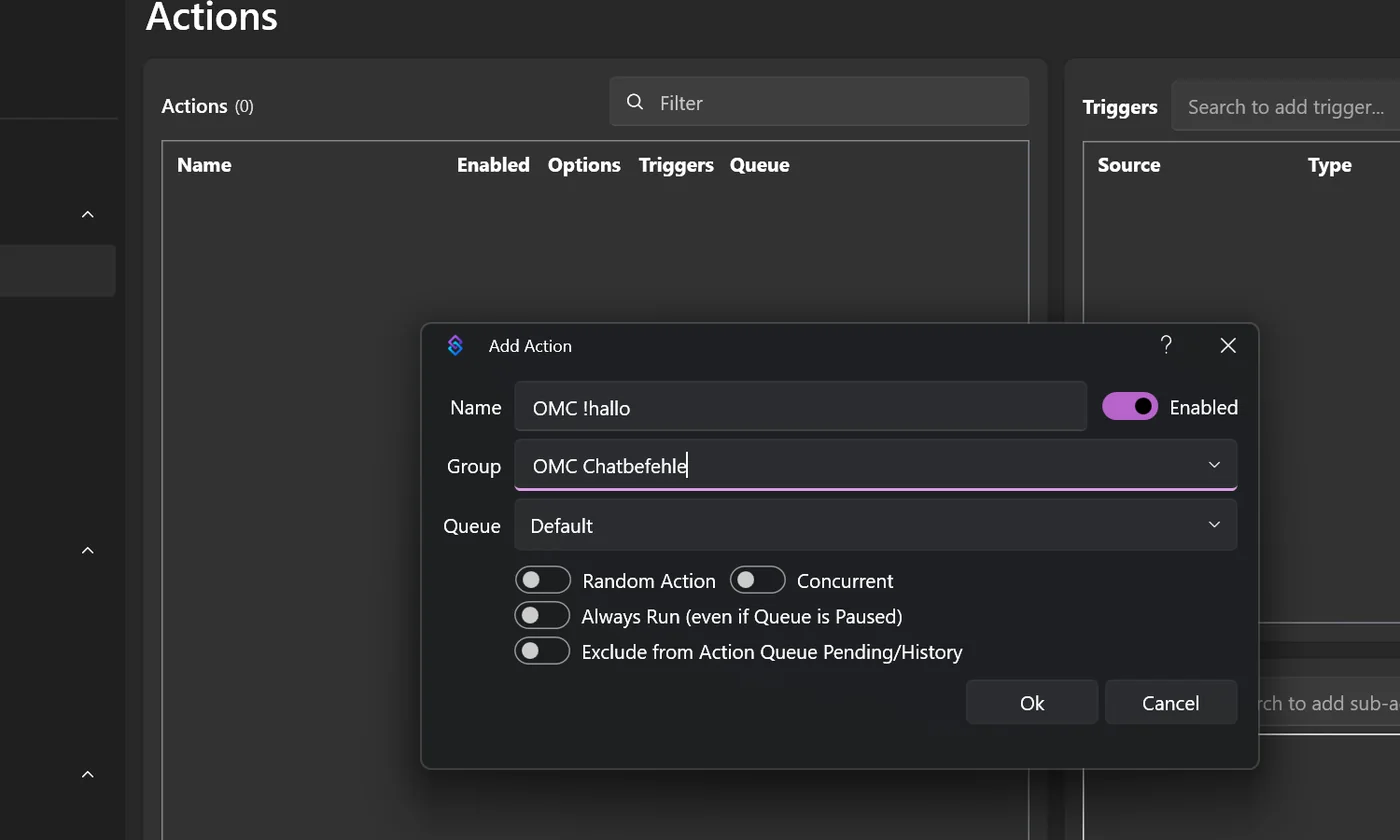Click the Streamer.bot logo in Add Action dialog

[x=455, y=345]
